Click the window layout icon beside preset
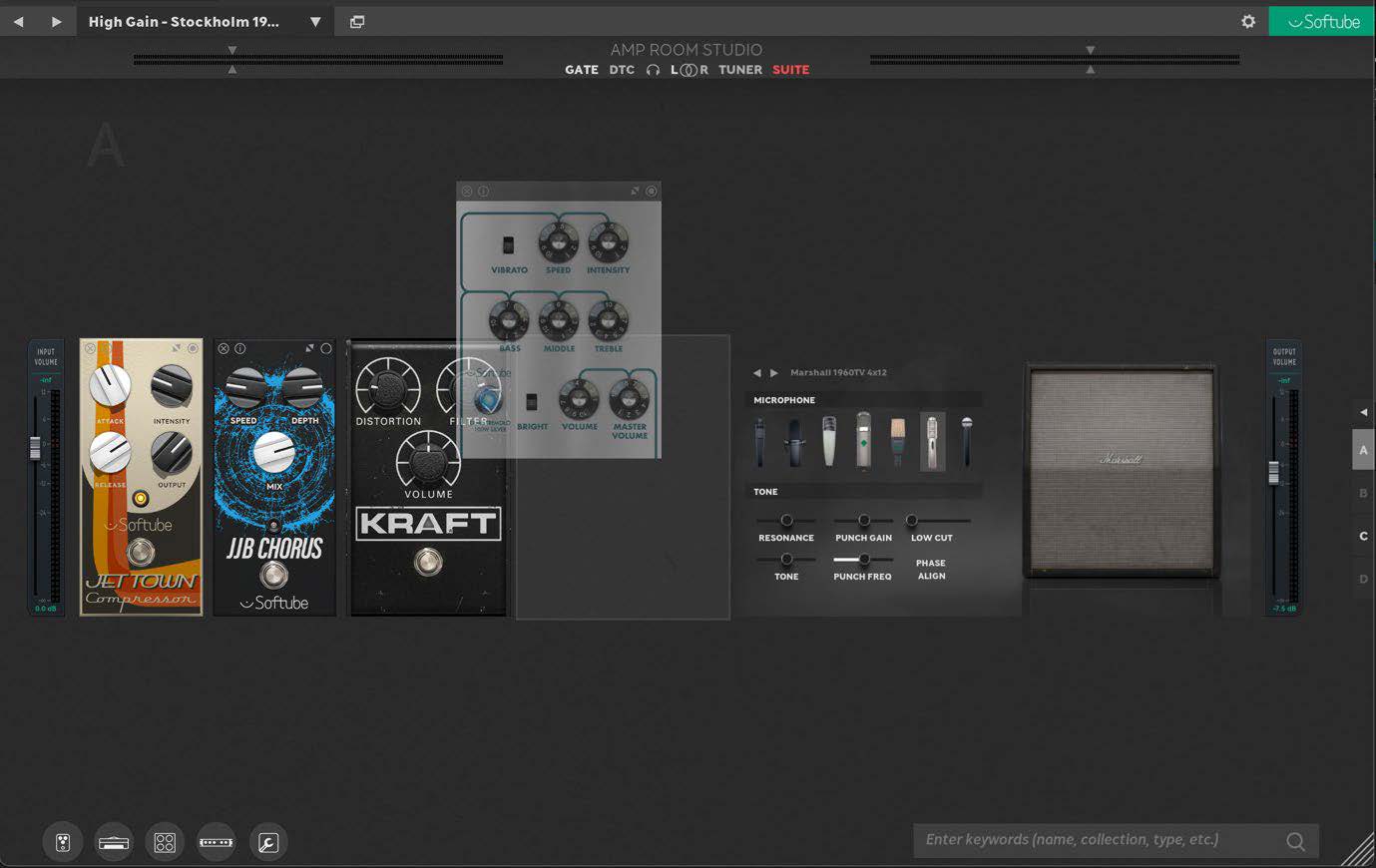Viewport: 1376px width, 868px height. pyautogui.click(x=357, y=21)
